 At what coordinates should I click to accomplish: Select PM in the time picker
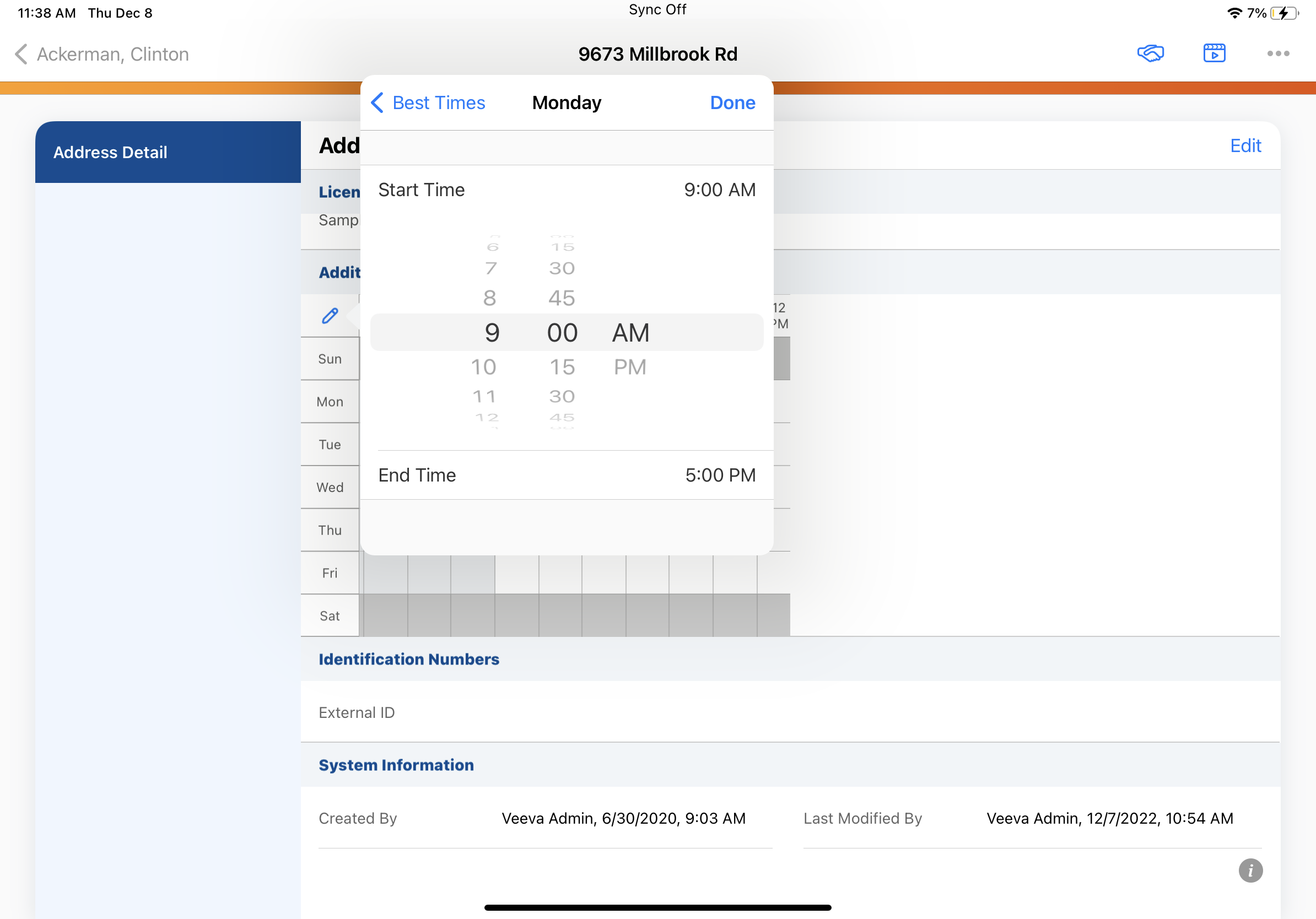630,367
